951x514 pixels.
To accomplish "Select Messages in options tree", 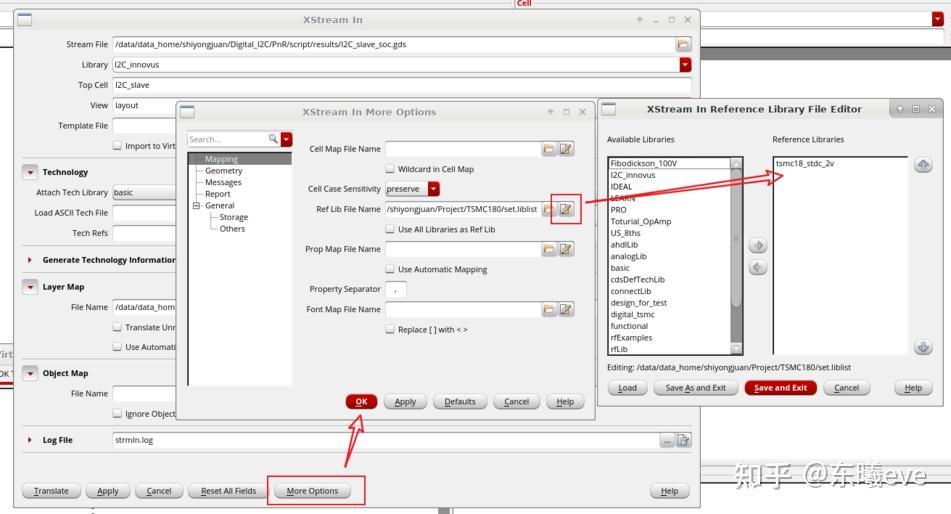I will [x=223, y=182].
